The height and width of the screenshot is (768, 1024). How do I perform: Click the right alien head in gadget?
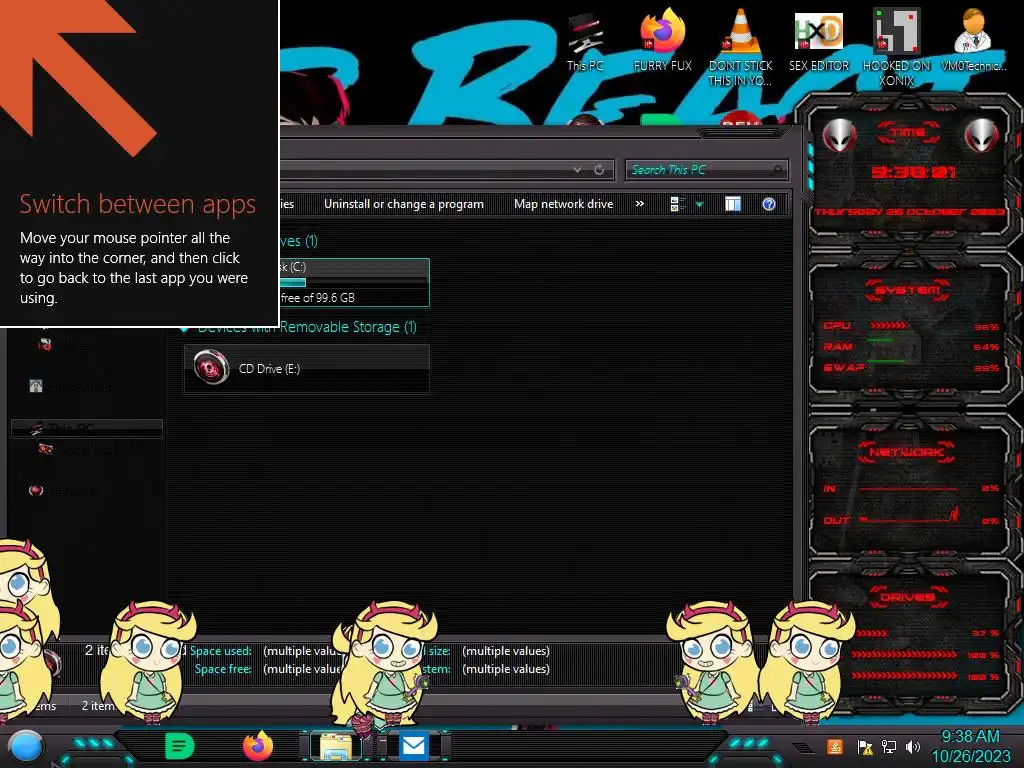981,135
